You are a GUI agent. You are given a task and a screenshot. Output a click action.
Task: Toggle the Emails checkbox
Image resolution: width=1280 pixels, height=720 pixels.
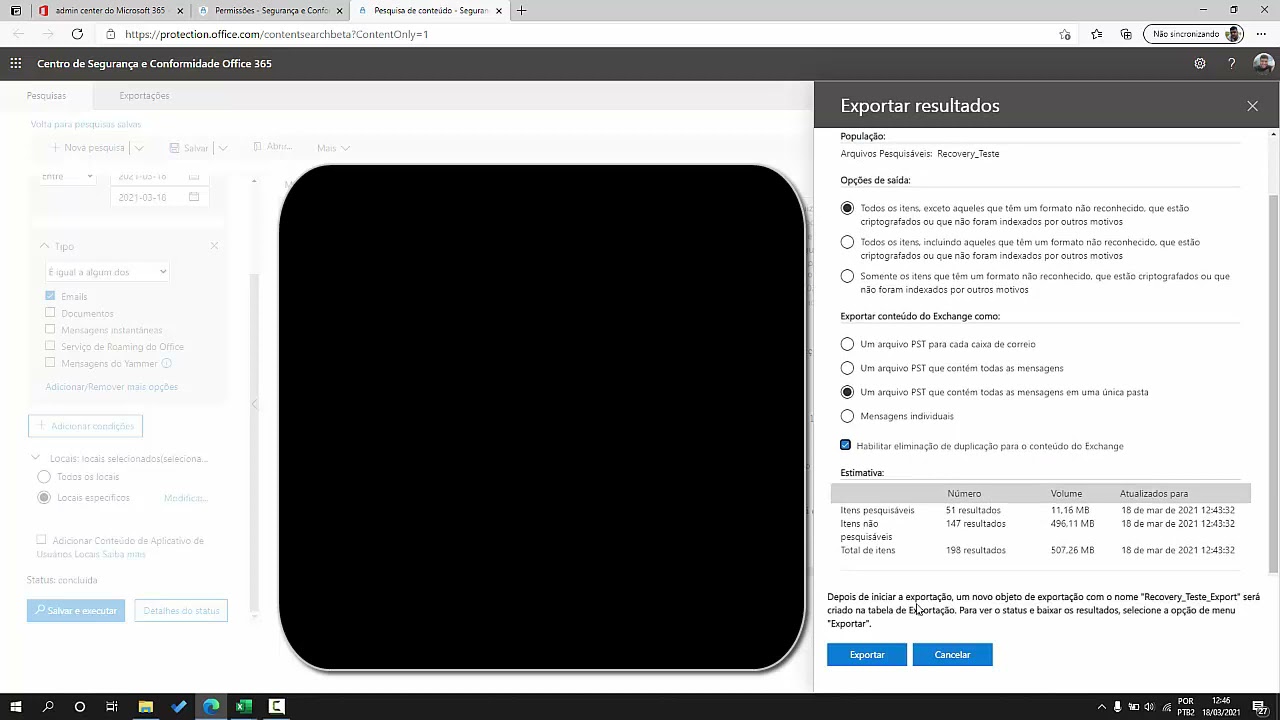click(50, 296)
